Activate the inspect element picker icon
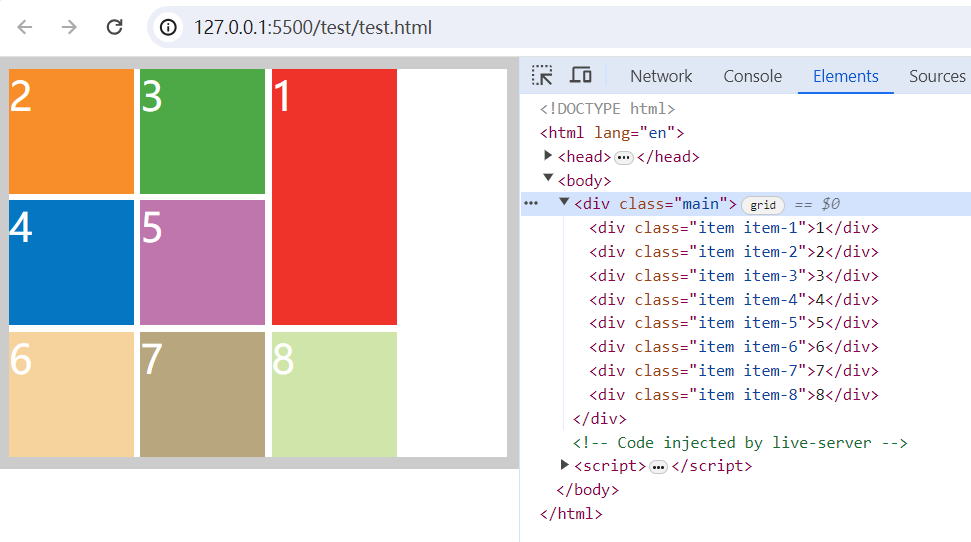Image resolution: width=971 pixels, height=542 pixels. click(542, 76)
